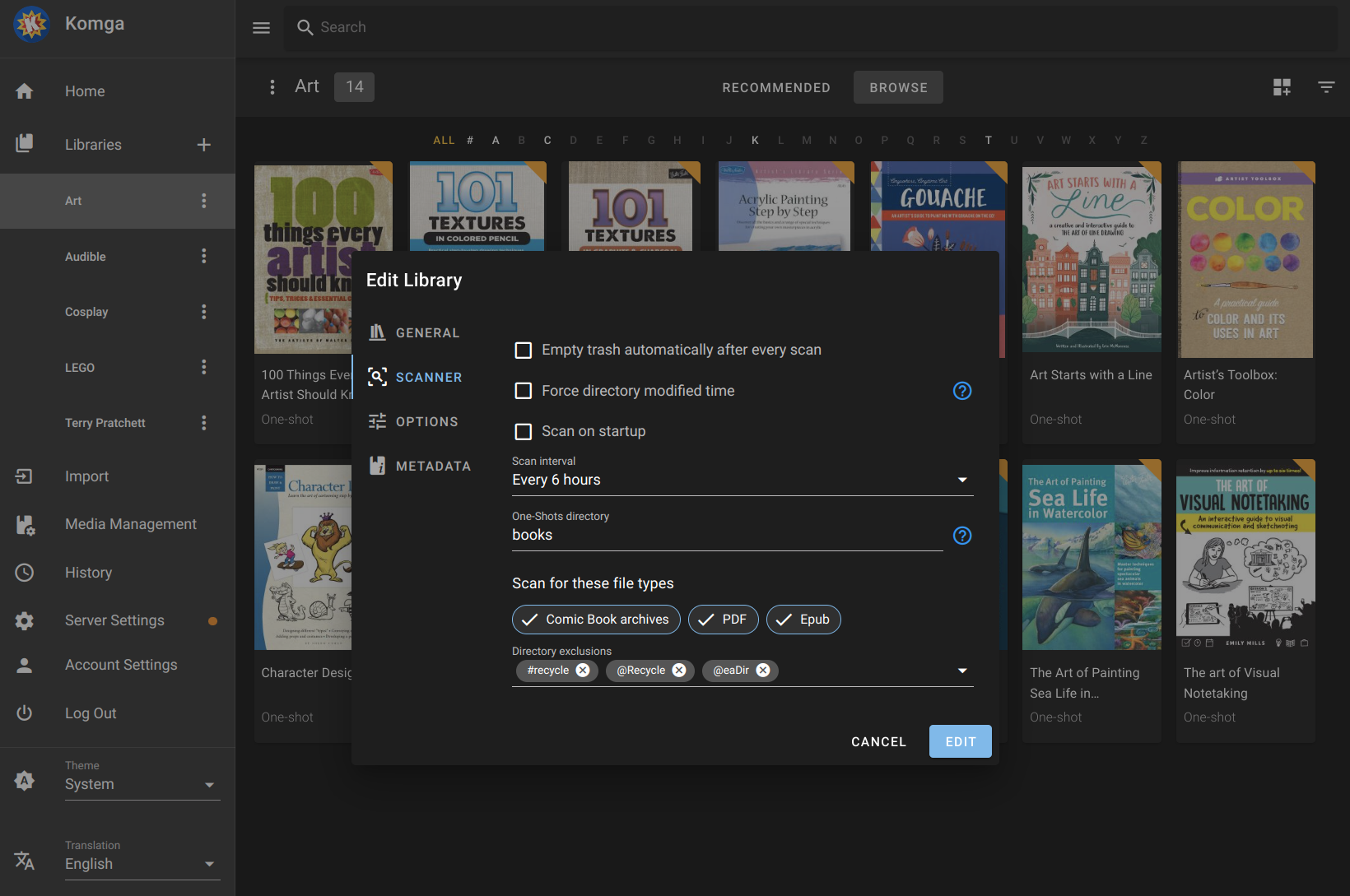
Task: Switch to the Metadata tab
Action: click(433, 466)
